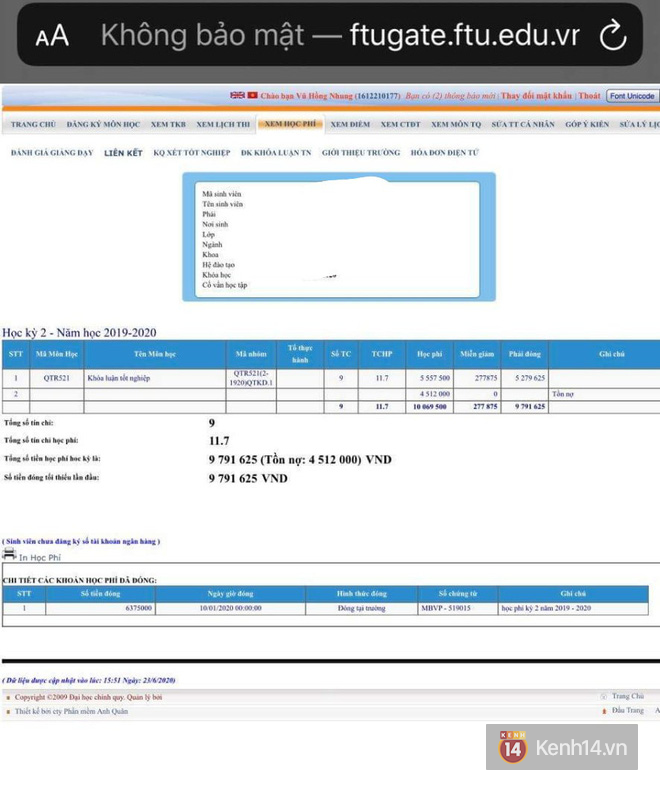Open GIỚI THIỆU TRƯỜNG submenu item
660x792 pixels.
(x=361, y=153)
